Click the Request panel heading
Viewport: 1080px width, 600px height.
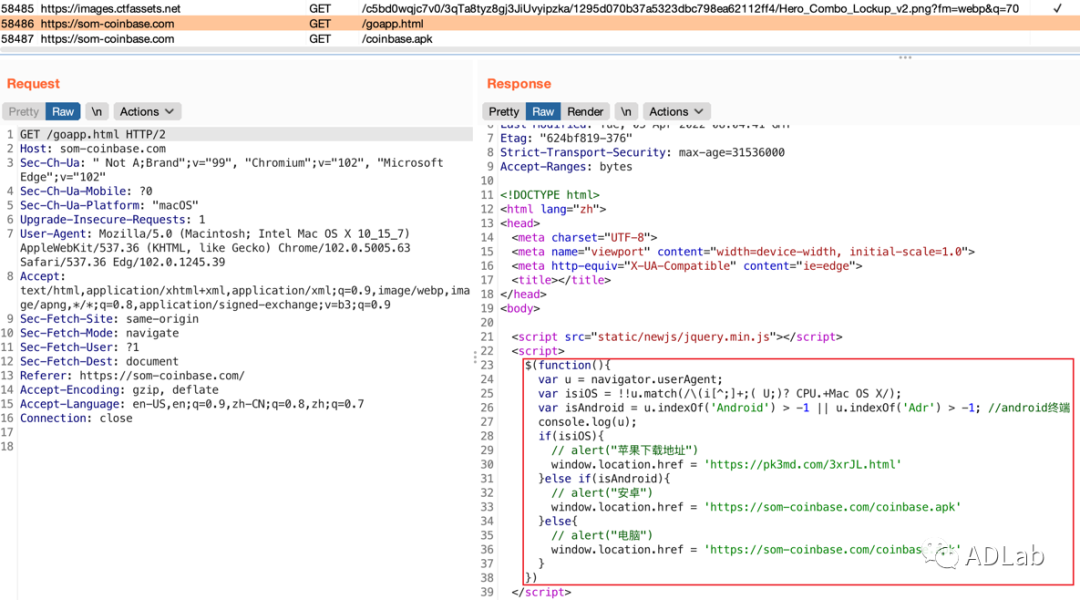pos(33,84)
